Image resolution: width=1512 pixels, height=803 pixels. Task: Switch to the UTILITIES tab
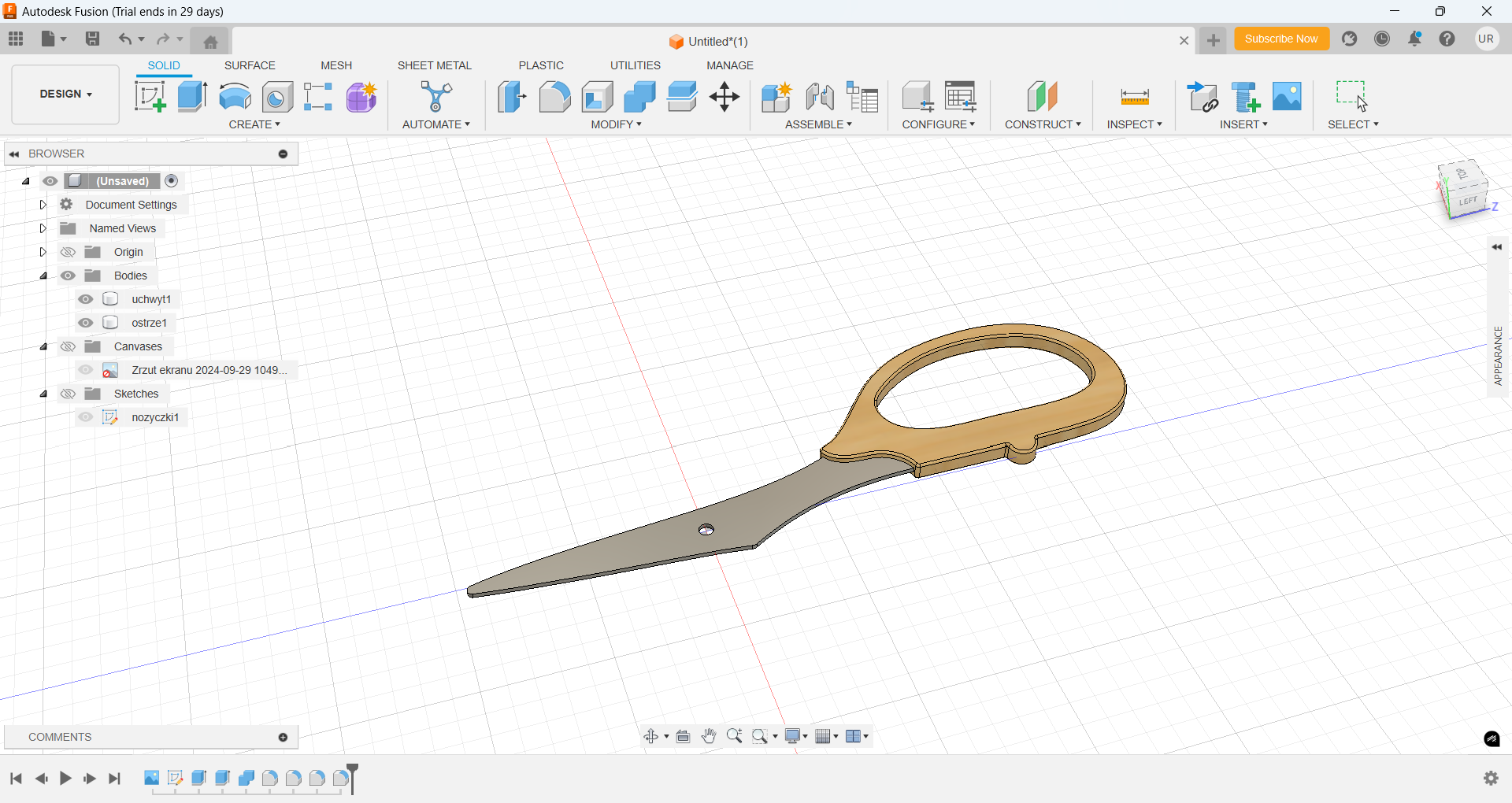[636, 65]
